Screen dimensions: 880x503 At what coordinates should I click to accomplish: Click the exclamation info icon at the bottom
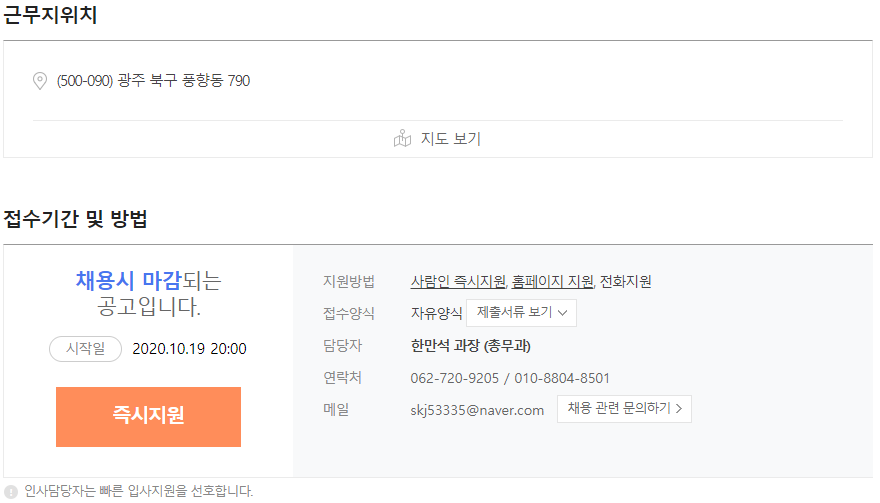pyautogui.click(x=11, y=491)
